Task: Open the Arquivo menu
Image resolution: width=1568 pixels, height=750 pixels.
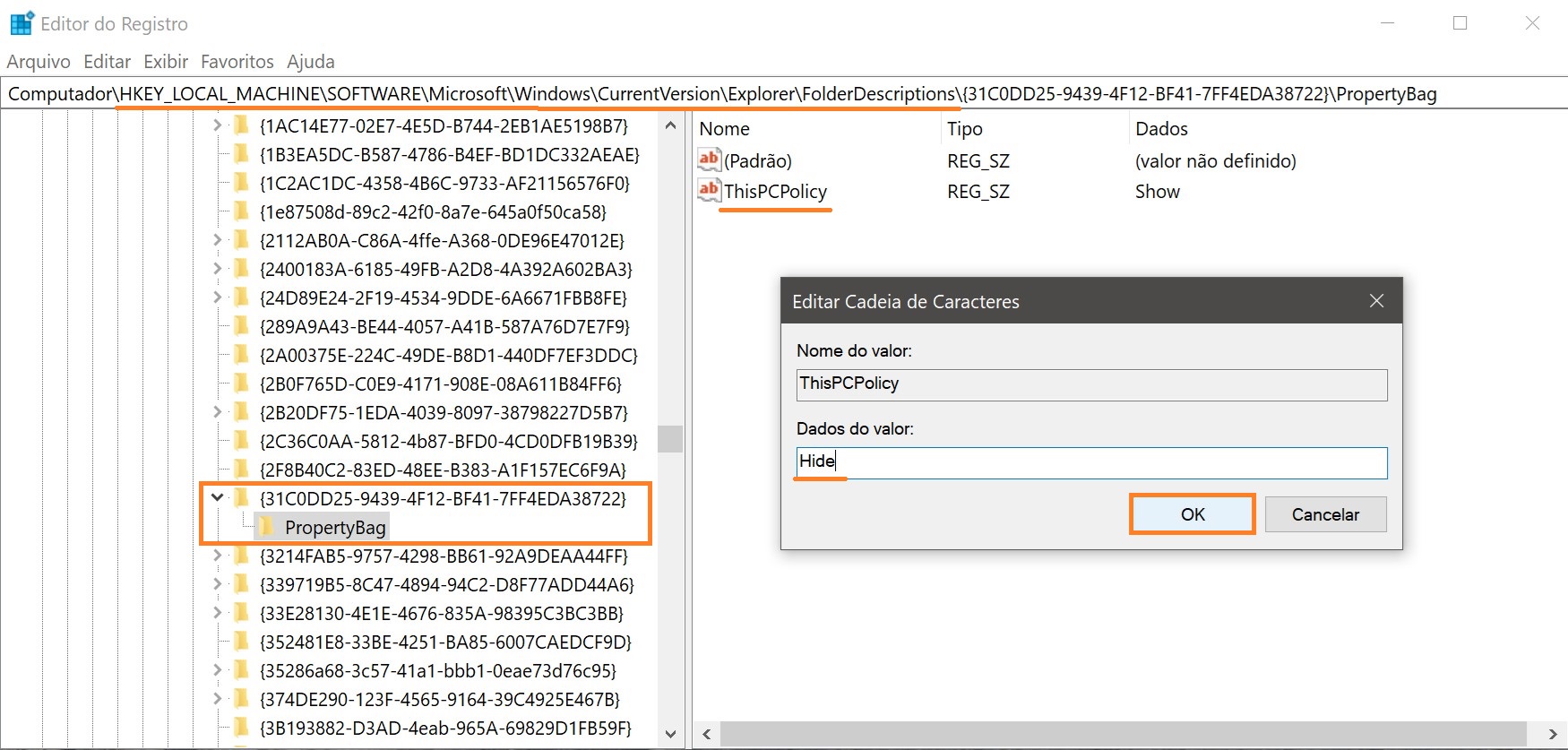Action: click(39, 61)
